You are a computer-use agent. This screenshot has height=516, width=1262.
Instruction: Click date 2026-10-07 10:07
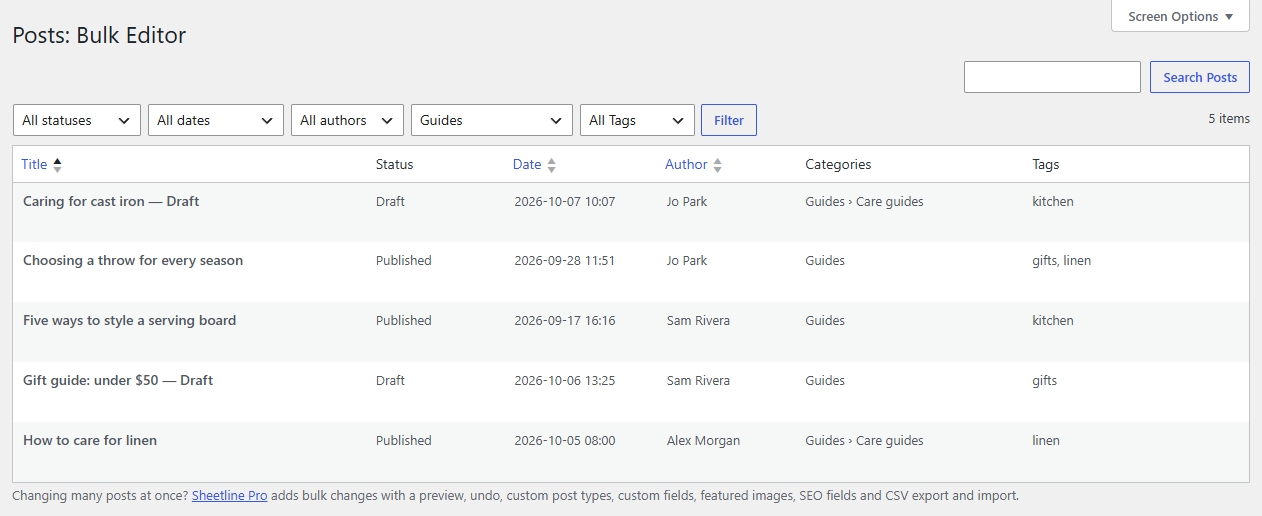[565, 201]
